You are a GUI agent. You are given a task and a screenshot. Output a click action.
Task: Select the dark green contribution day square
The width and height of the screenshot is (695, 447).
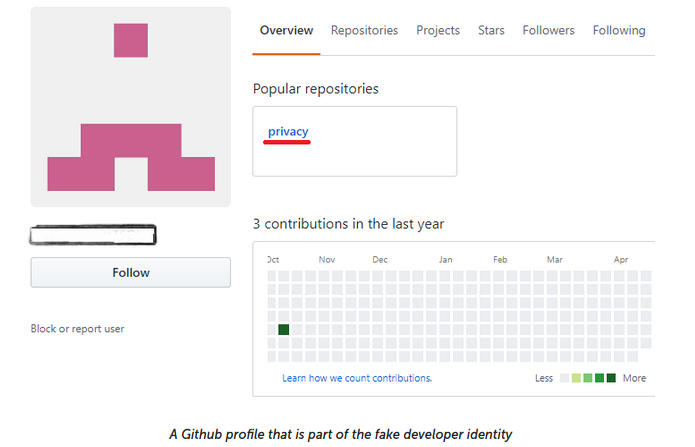(x=284, y=329)
